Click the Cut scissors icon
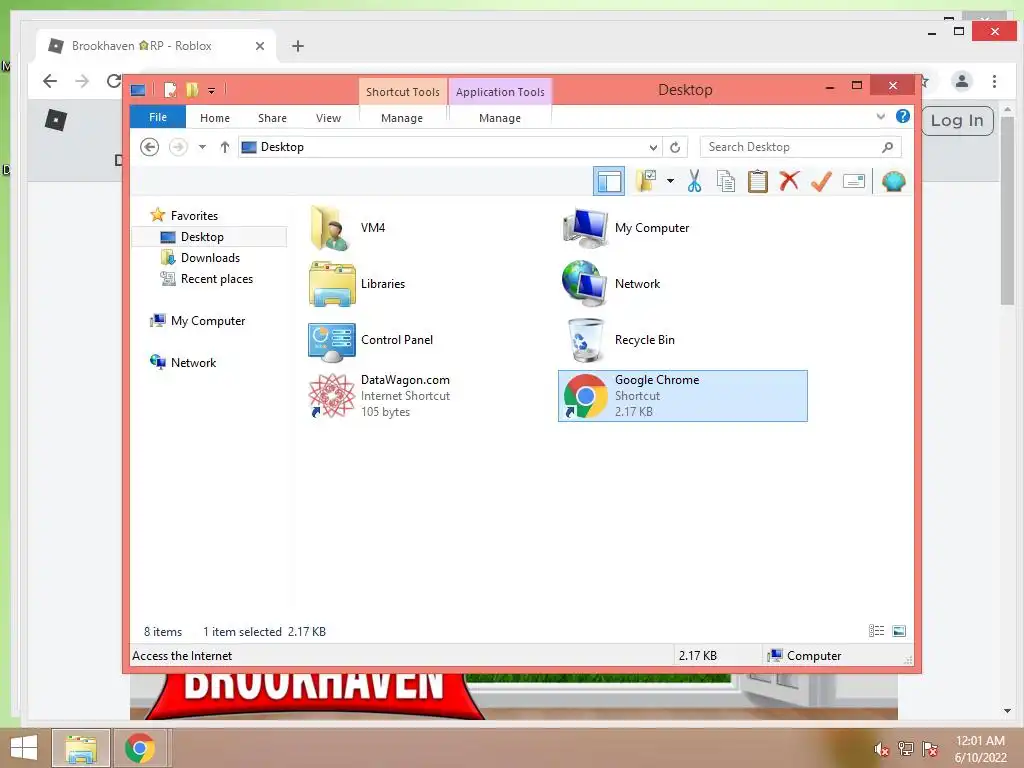 point(694,181)
